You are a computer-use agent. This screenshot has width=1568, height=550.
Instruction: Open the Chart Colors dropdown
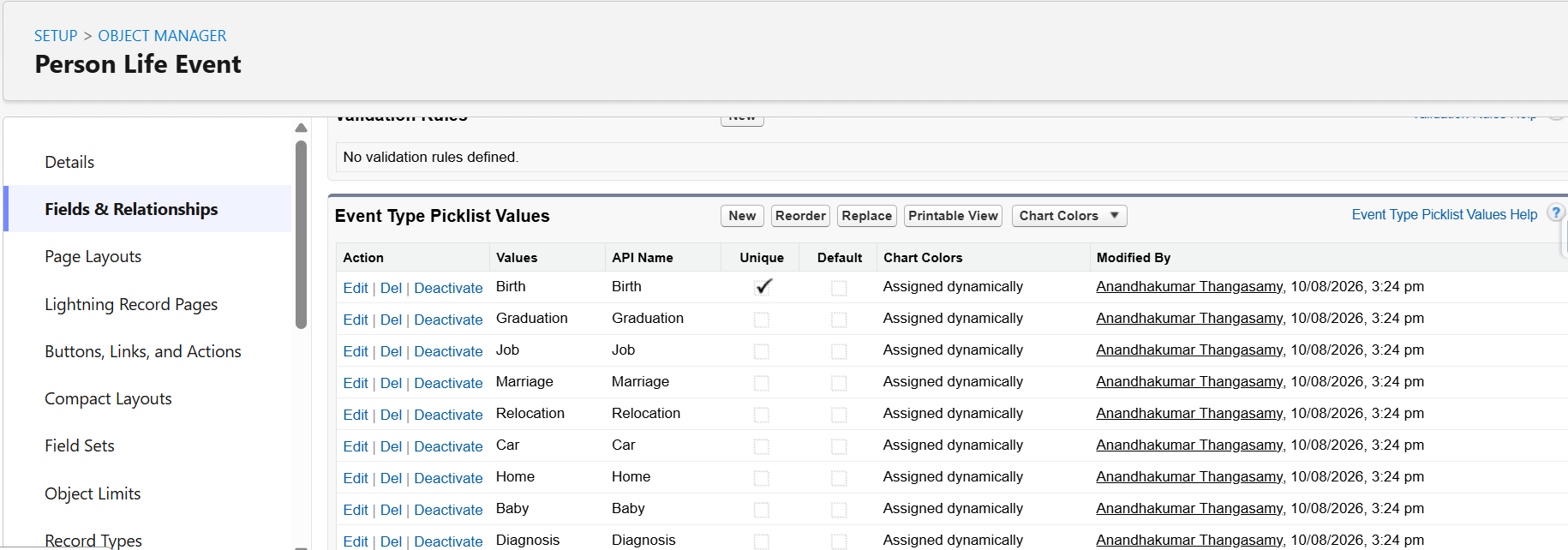click(1069, 216)
